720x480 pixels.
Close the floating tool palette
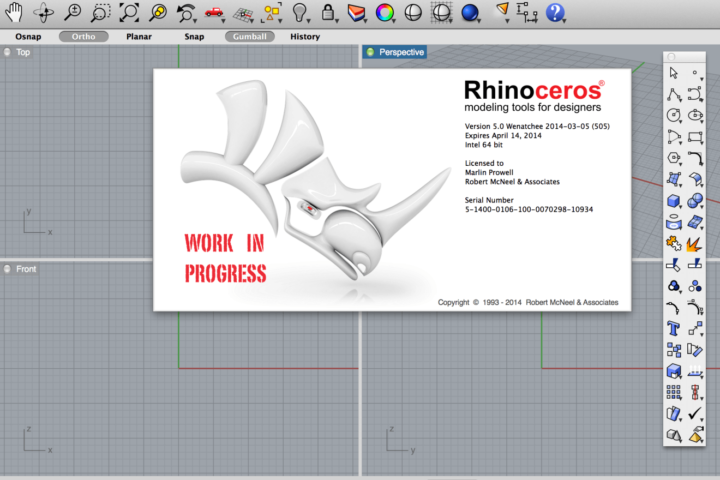(x=671, y=57)
